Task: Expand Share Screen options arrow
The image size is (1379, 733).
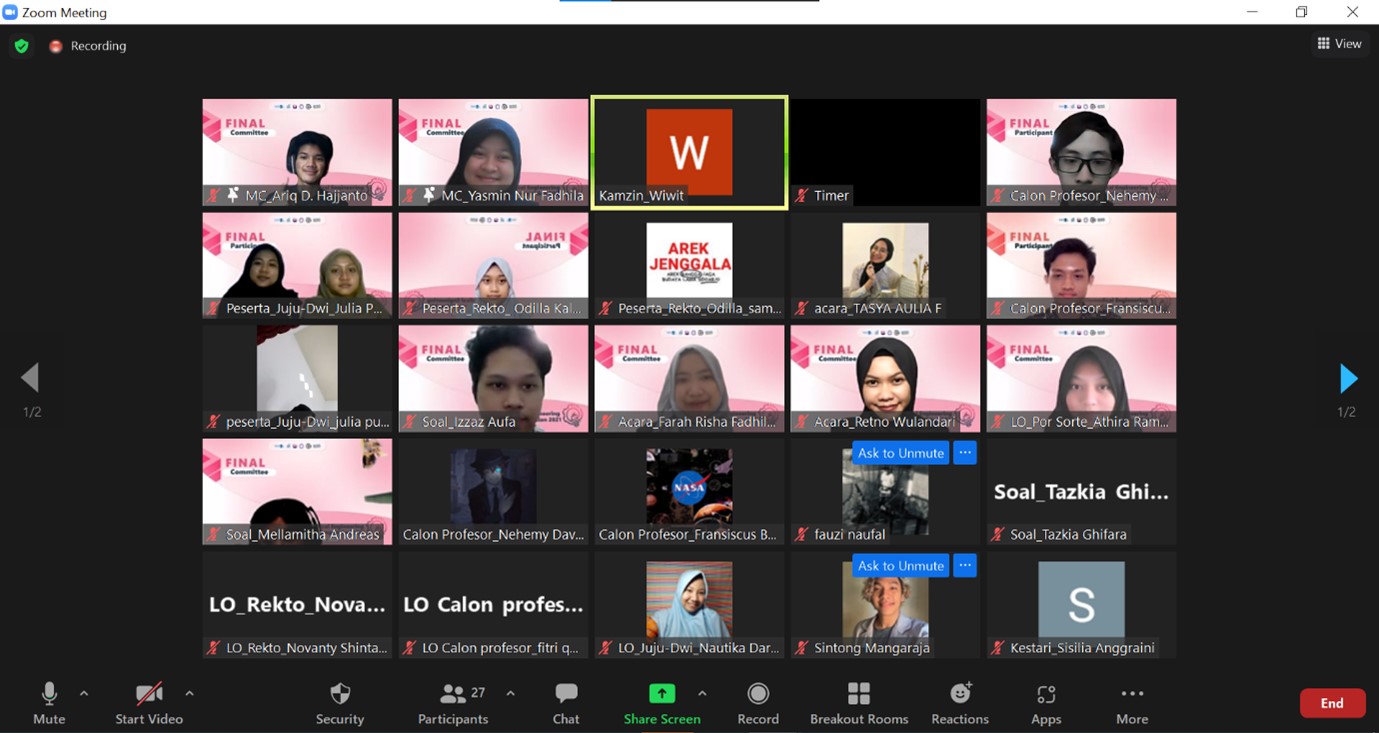Action: click(x=702, y=693)
